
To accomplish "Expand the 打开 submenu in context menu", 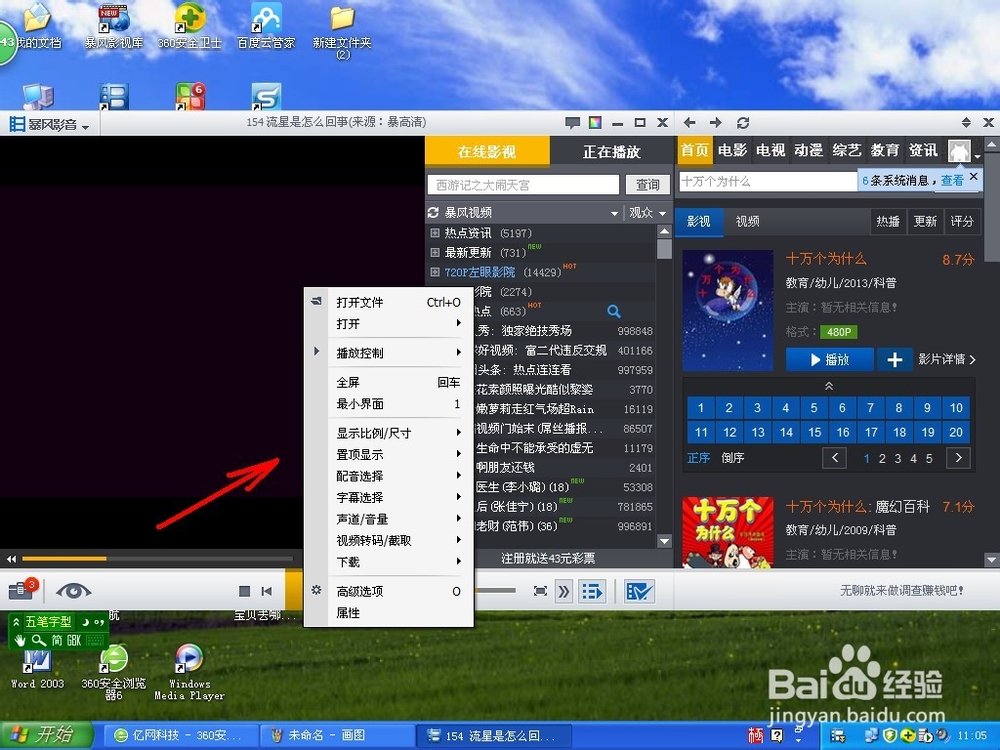I will [x=398, y=324].
